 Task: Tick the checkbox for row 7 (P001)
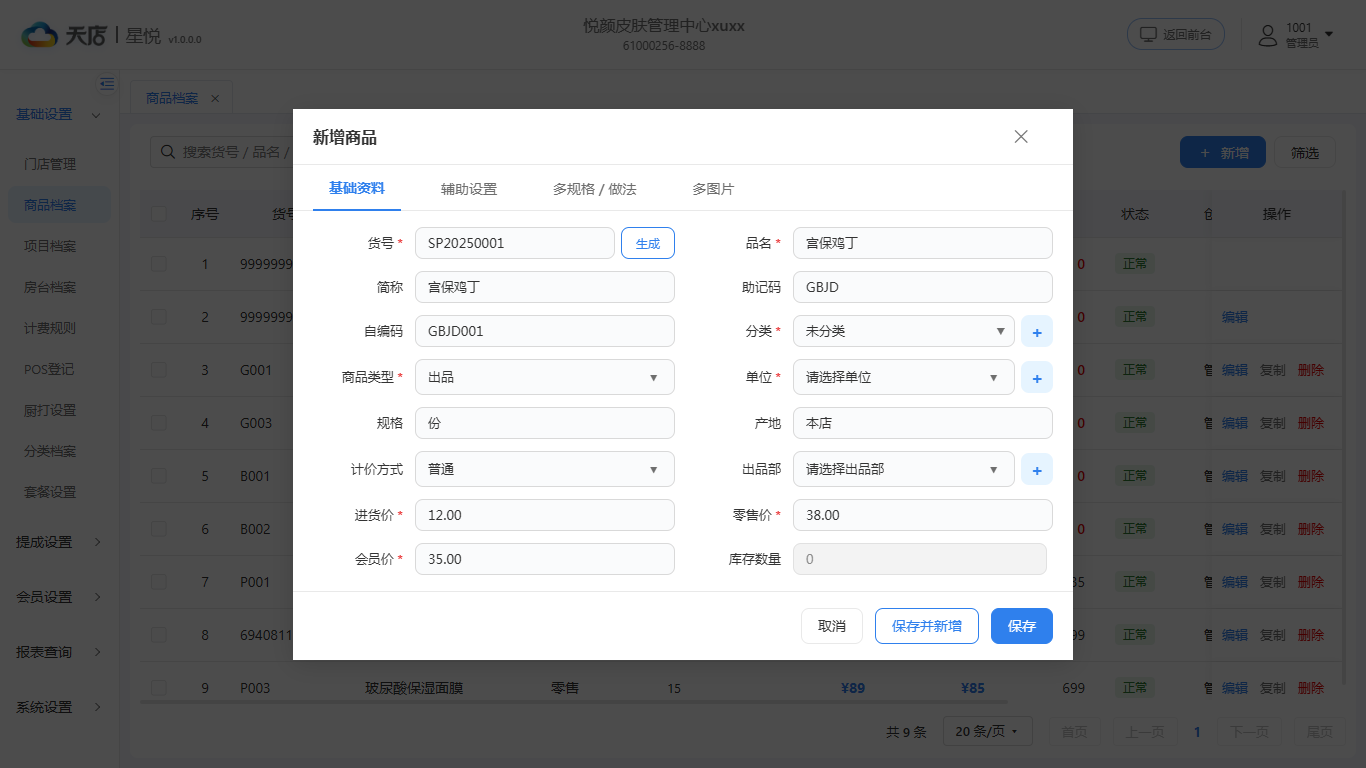point(159,582)
